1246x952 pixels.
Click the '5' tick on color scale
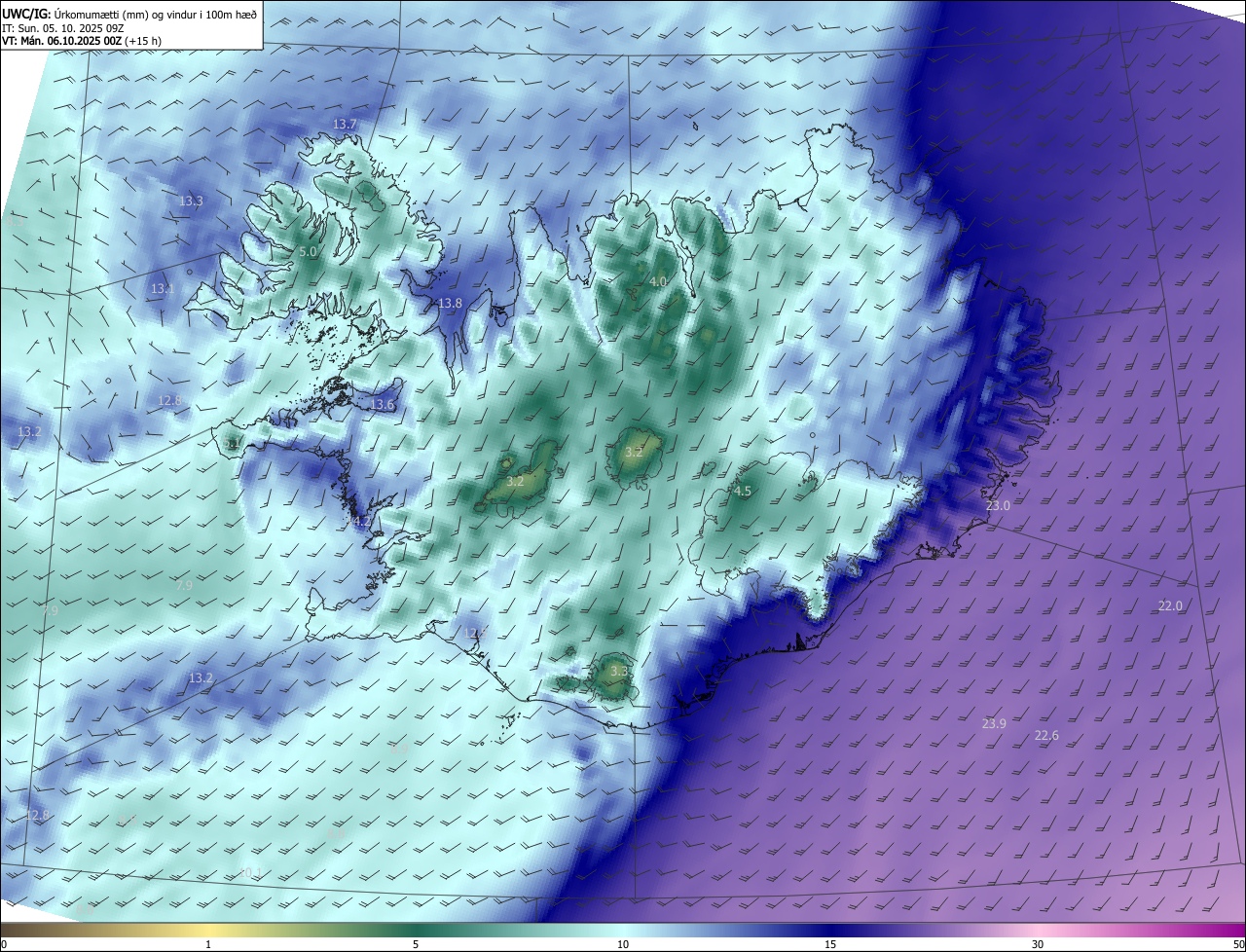[416, 944]
